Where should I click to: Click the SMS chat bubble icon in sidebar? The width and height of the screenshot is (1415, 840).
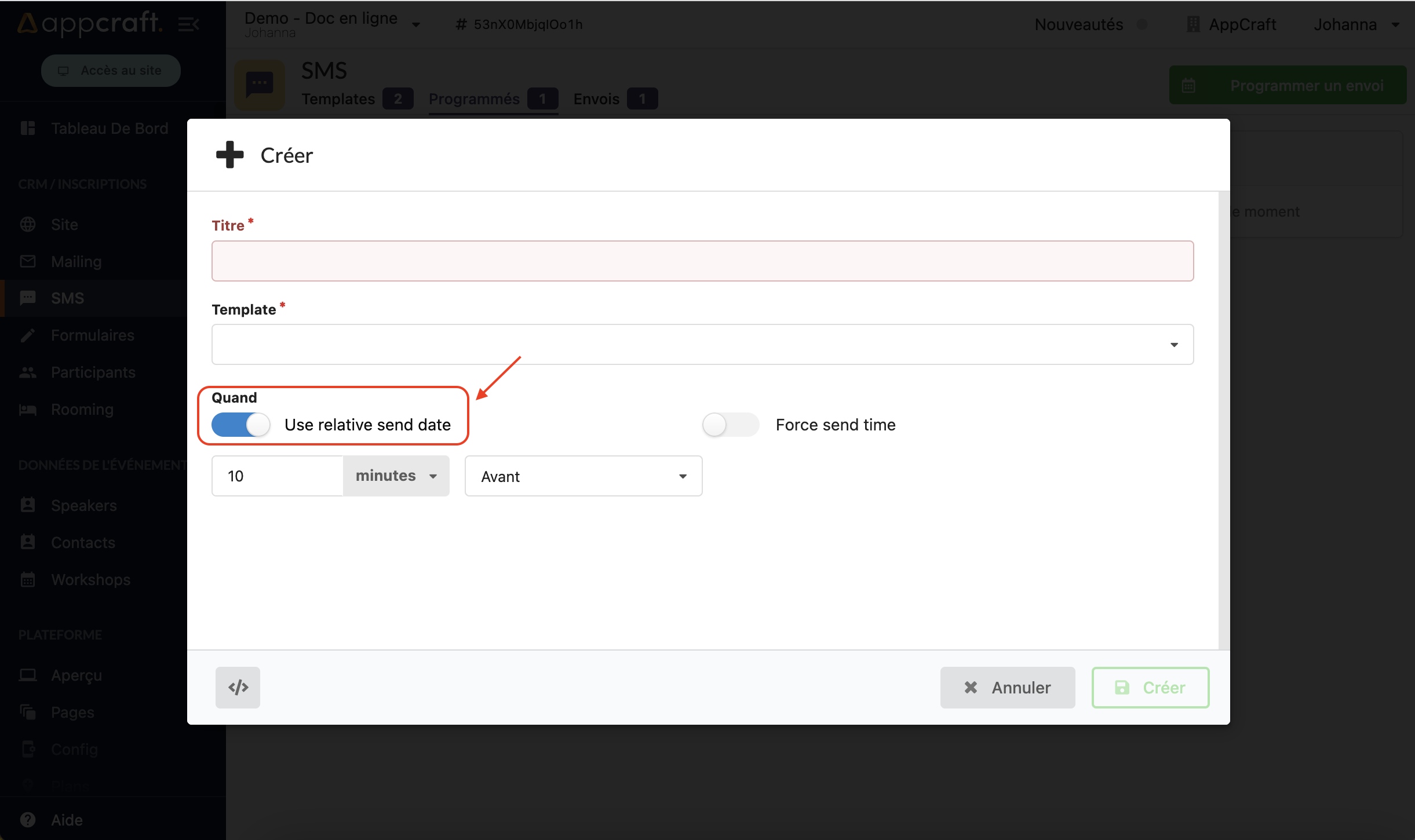[27, 298]
